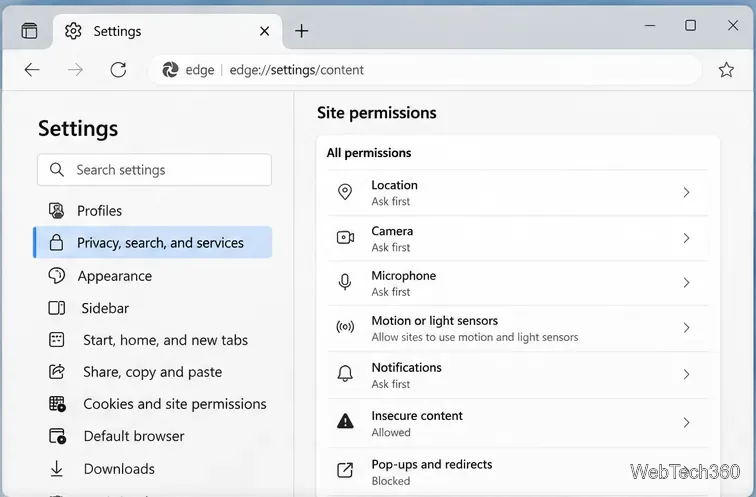Click the Notifications bell icon
The image size is (756, 497).
[x=345, y=374]
